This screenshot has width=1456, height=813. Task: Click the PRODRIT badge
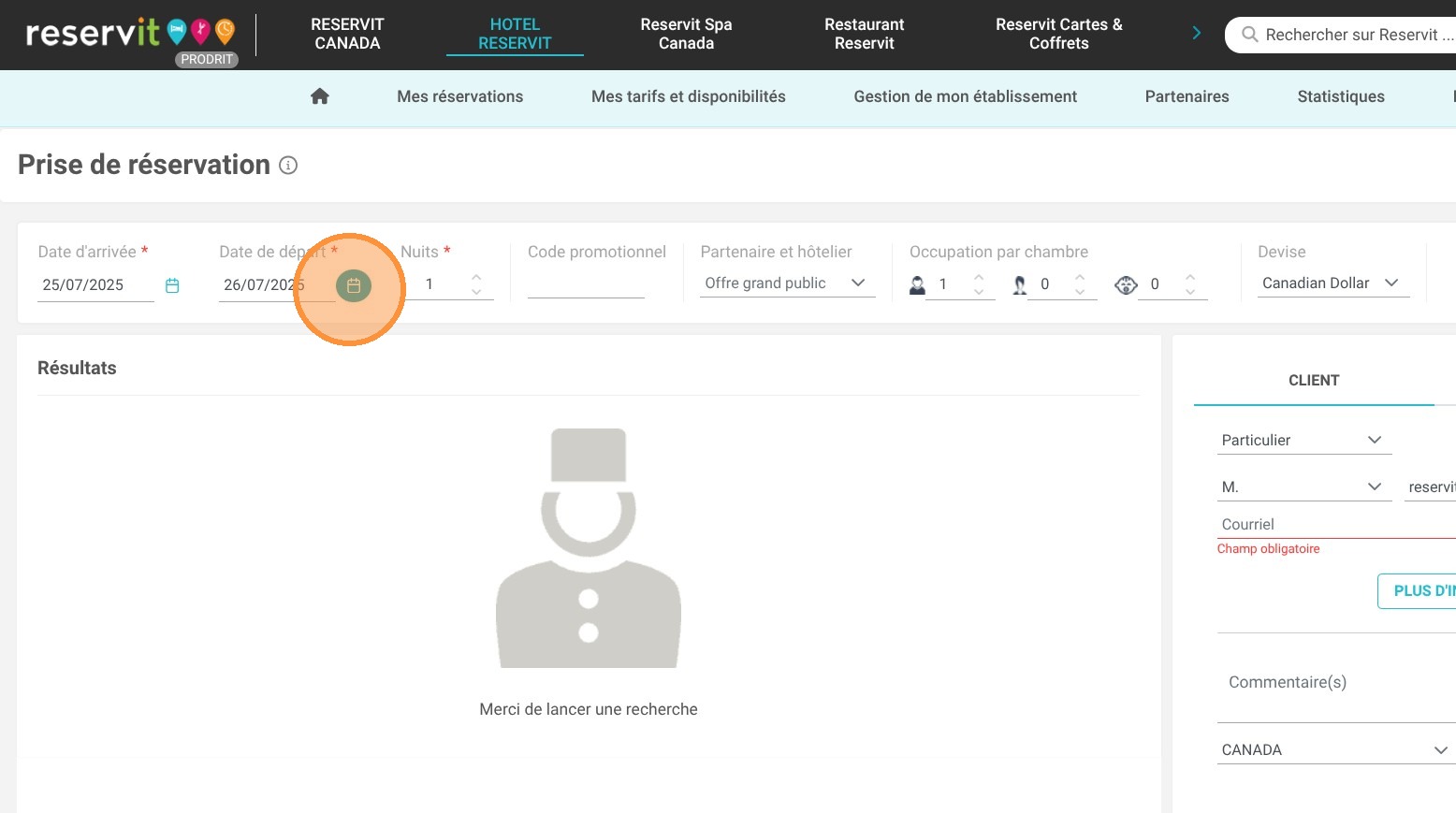207,59
